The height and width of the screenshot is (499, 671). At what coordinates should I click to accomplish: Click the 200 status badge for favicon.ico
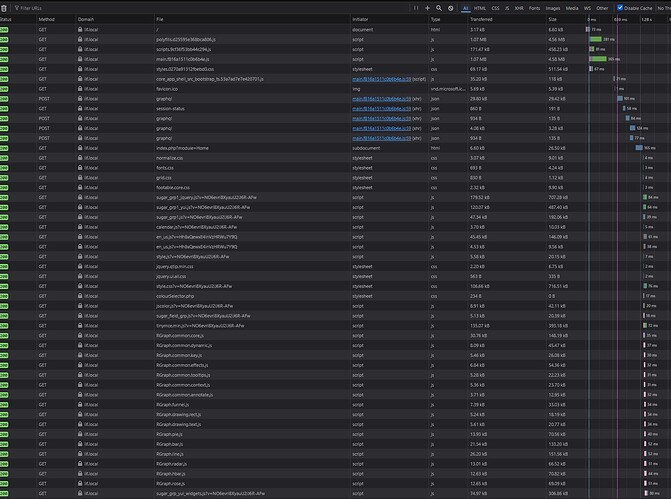coord(5,88)
